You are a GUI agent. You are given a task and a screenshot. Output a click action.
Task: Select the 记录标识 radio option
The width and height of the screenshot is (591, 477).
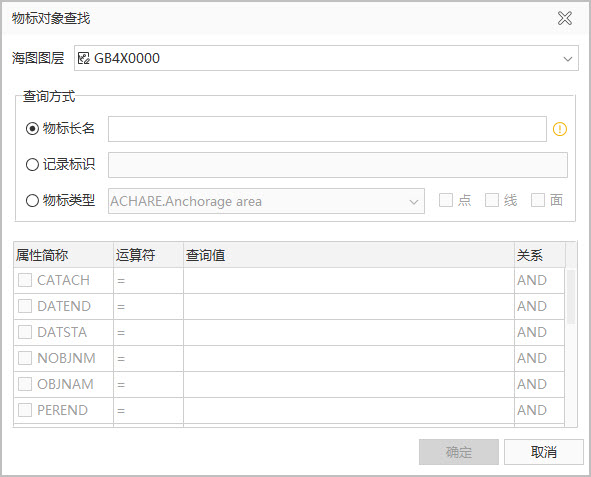click(32, 165)
